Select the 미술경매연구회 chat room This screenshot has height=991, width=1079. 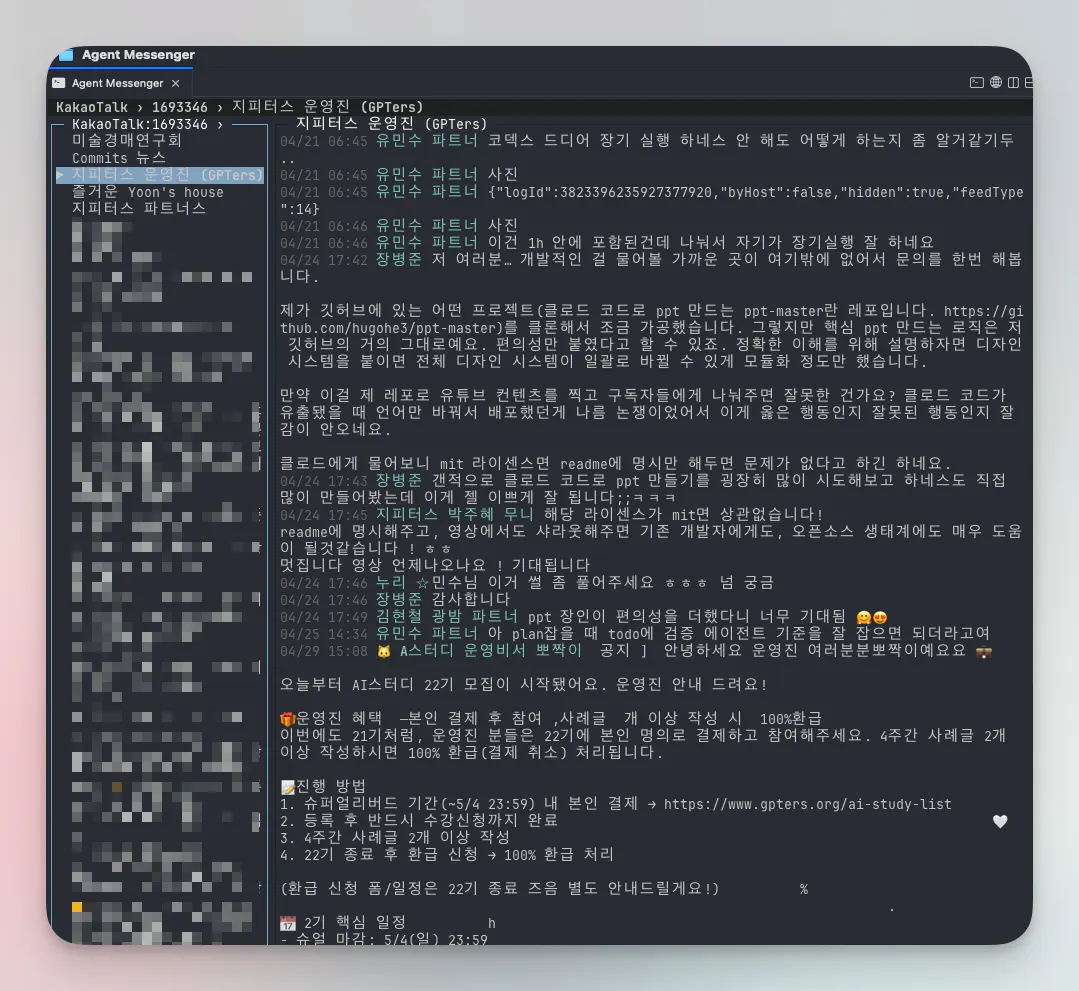click(127, 140)
